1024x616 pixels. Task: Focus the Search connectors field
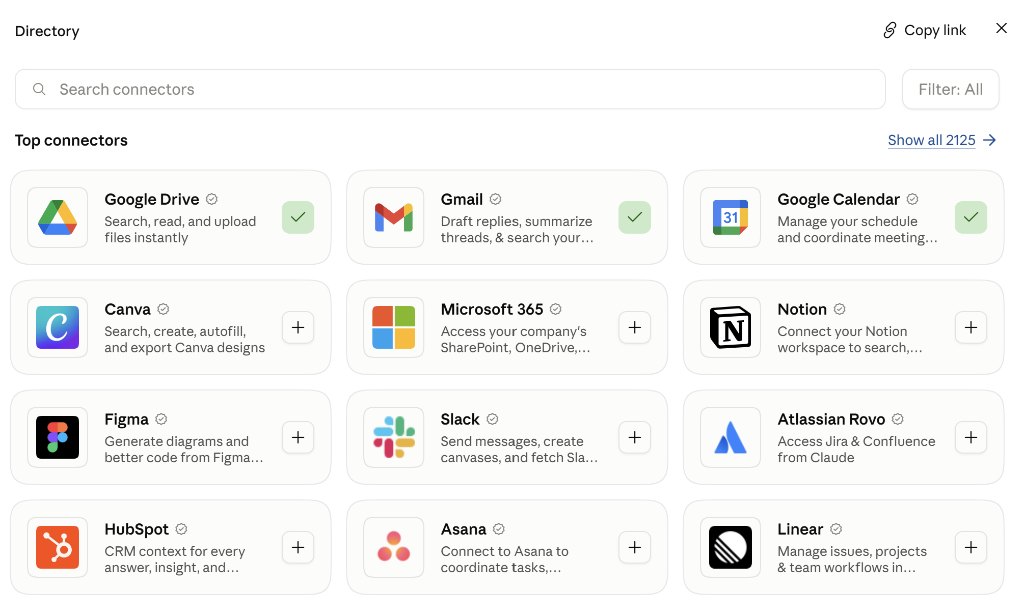(x=450, y=89)
